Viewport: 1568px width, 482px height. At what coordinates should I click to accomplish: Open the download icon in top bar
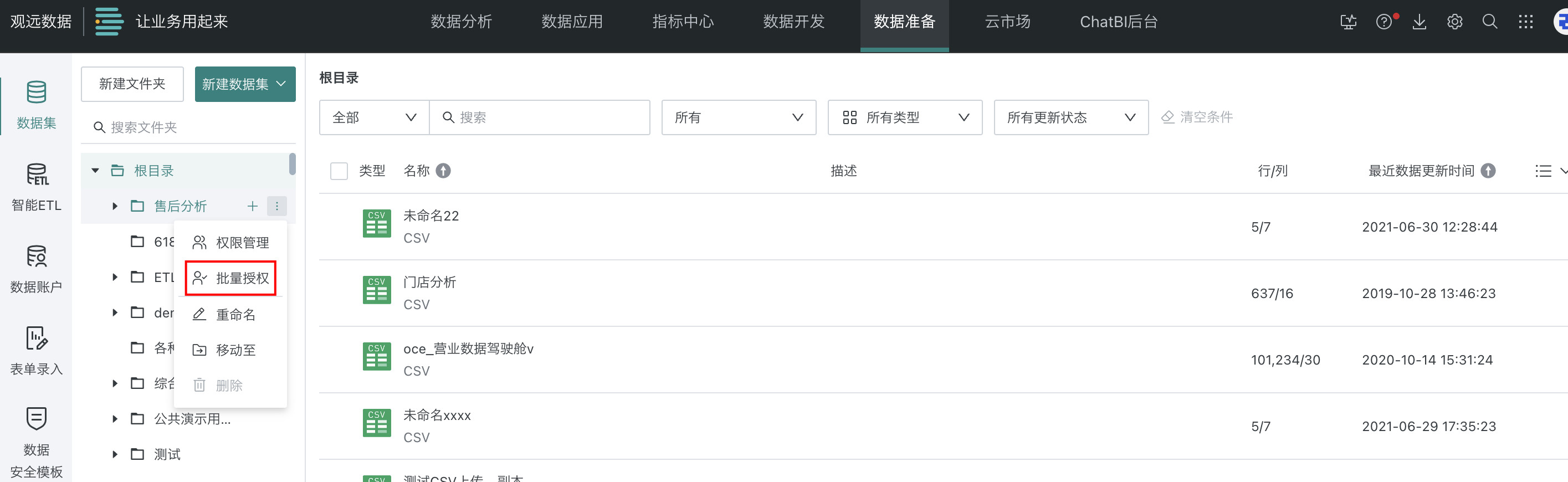click(1419, 22)
